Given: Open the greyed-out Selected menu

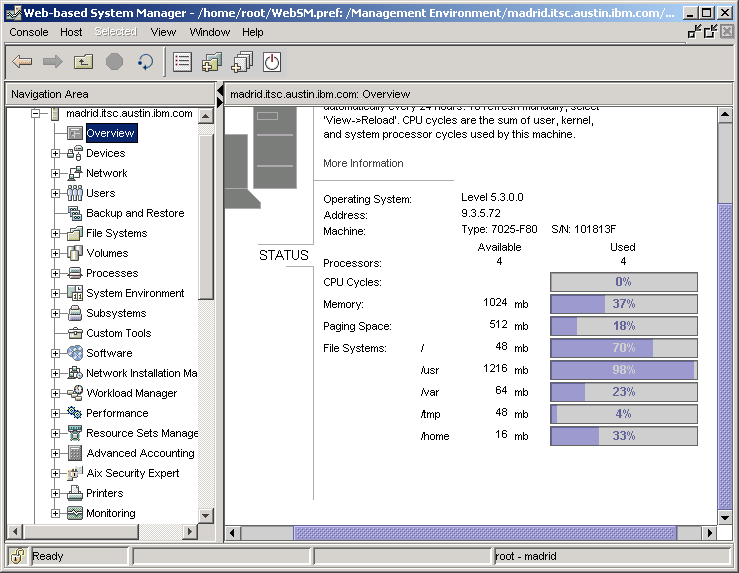Looking at the screenshot, I should (x=116, y=32).
